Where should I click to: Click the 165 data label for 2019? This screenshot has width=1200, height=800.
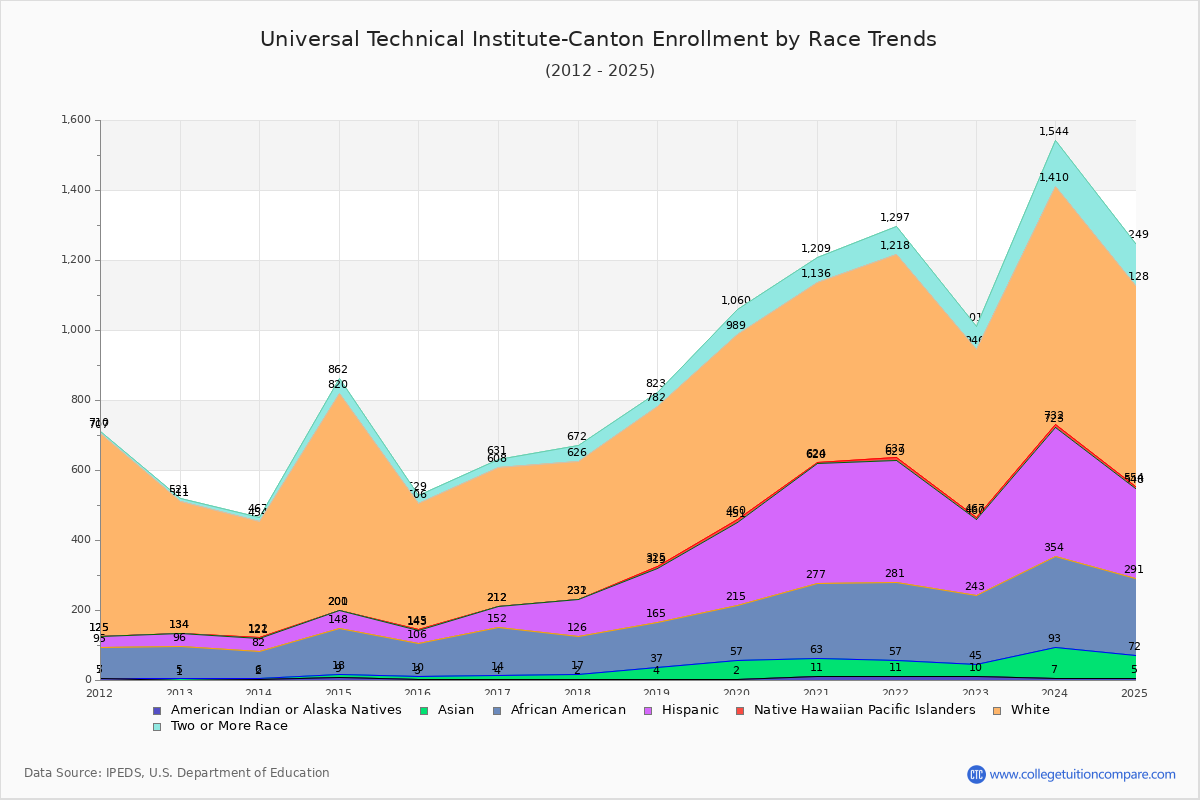coord(656,614)
